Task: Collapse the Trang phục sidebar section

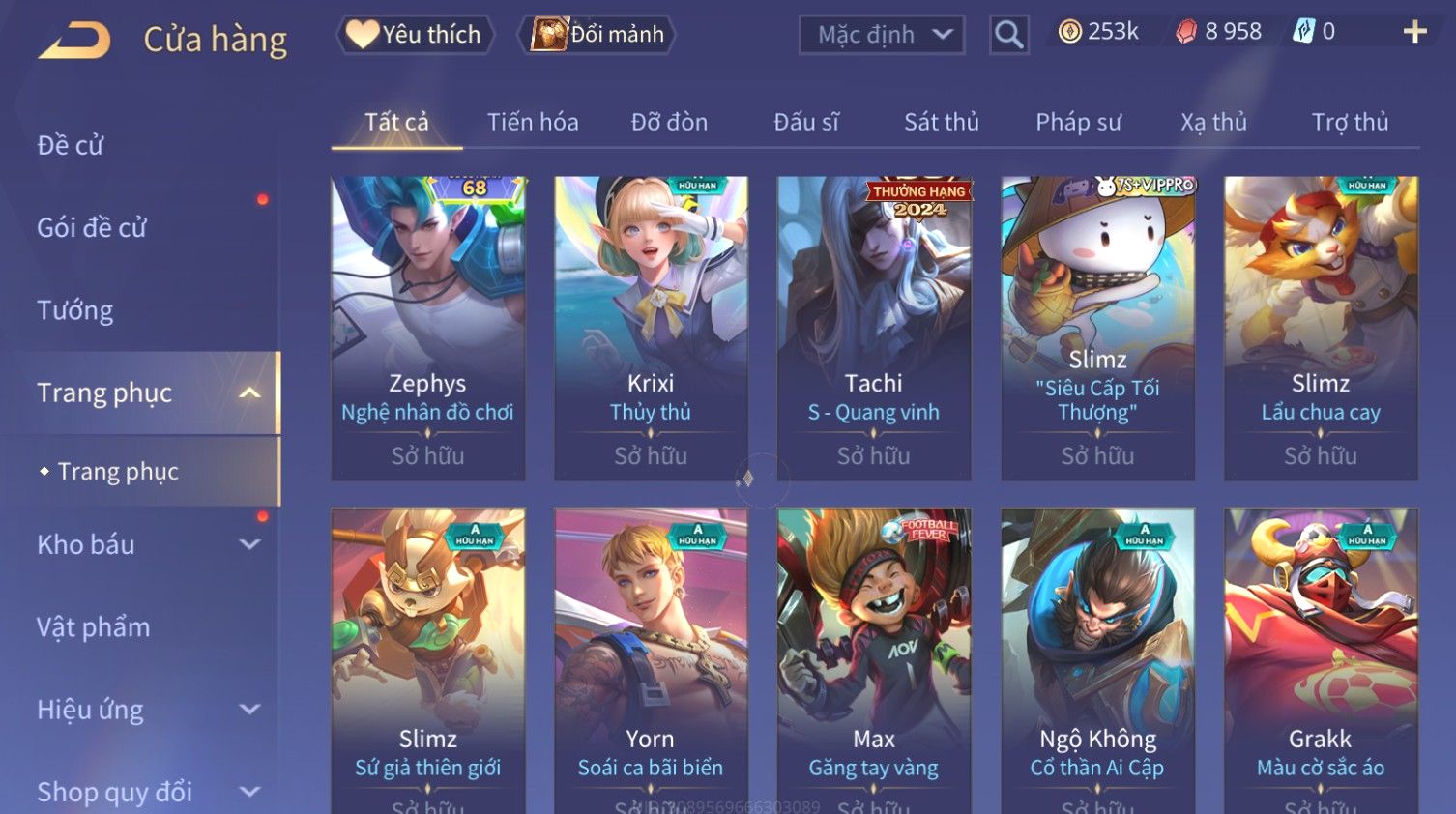Action: [x=249, y=392]
